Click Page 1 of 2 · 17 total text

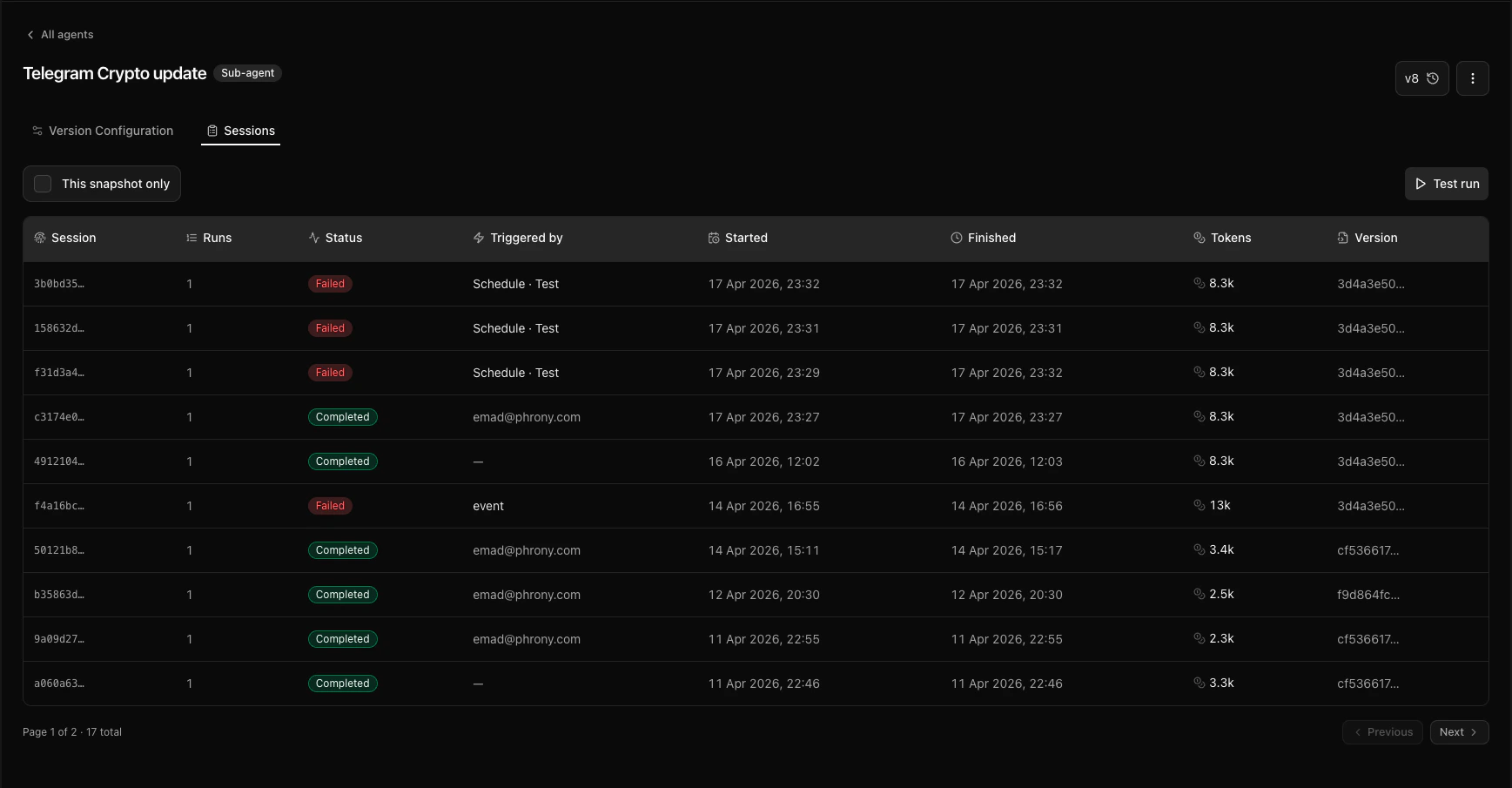pyautogui.click(x=72, y=732)
